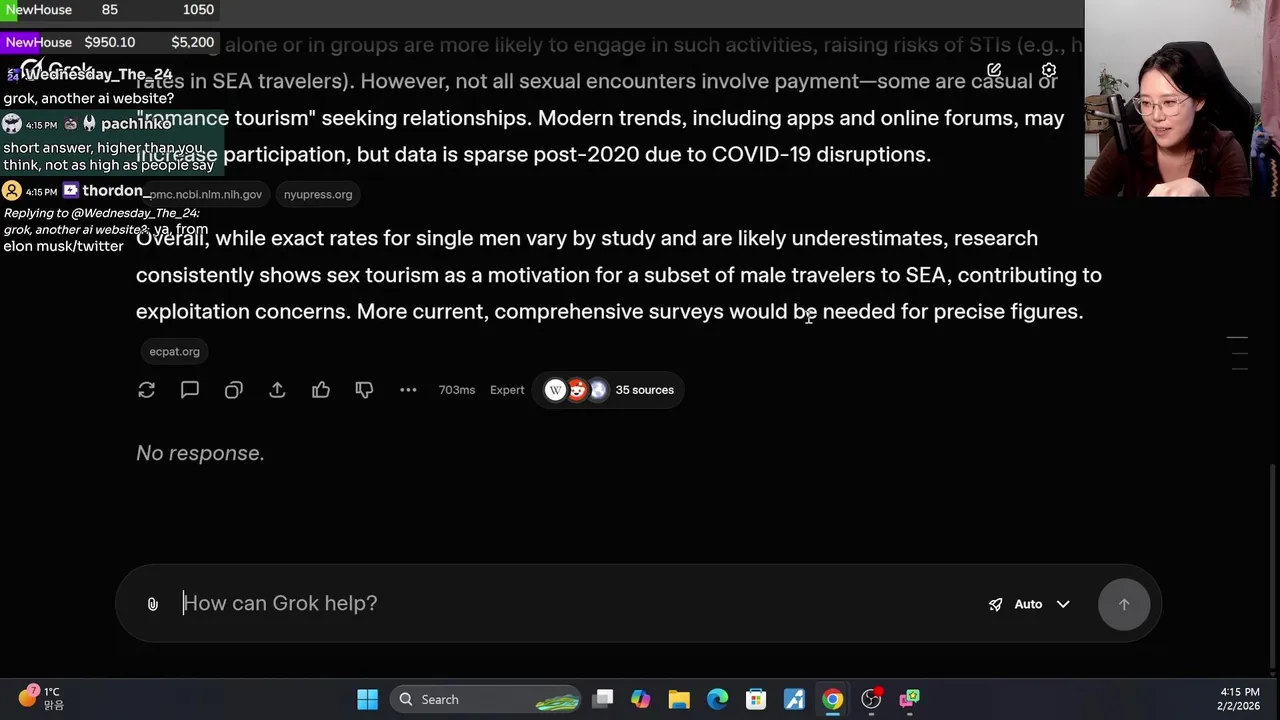Click pachinko username in chat overlay
Viewport: 1280px width, 720px height.
tap(136, 124)
